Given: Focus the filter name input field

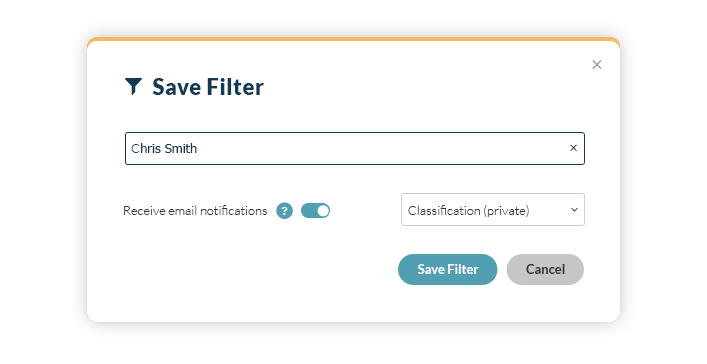Looking at the screenshot, I should coord(355,148).
